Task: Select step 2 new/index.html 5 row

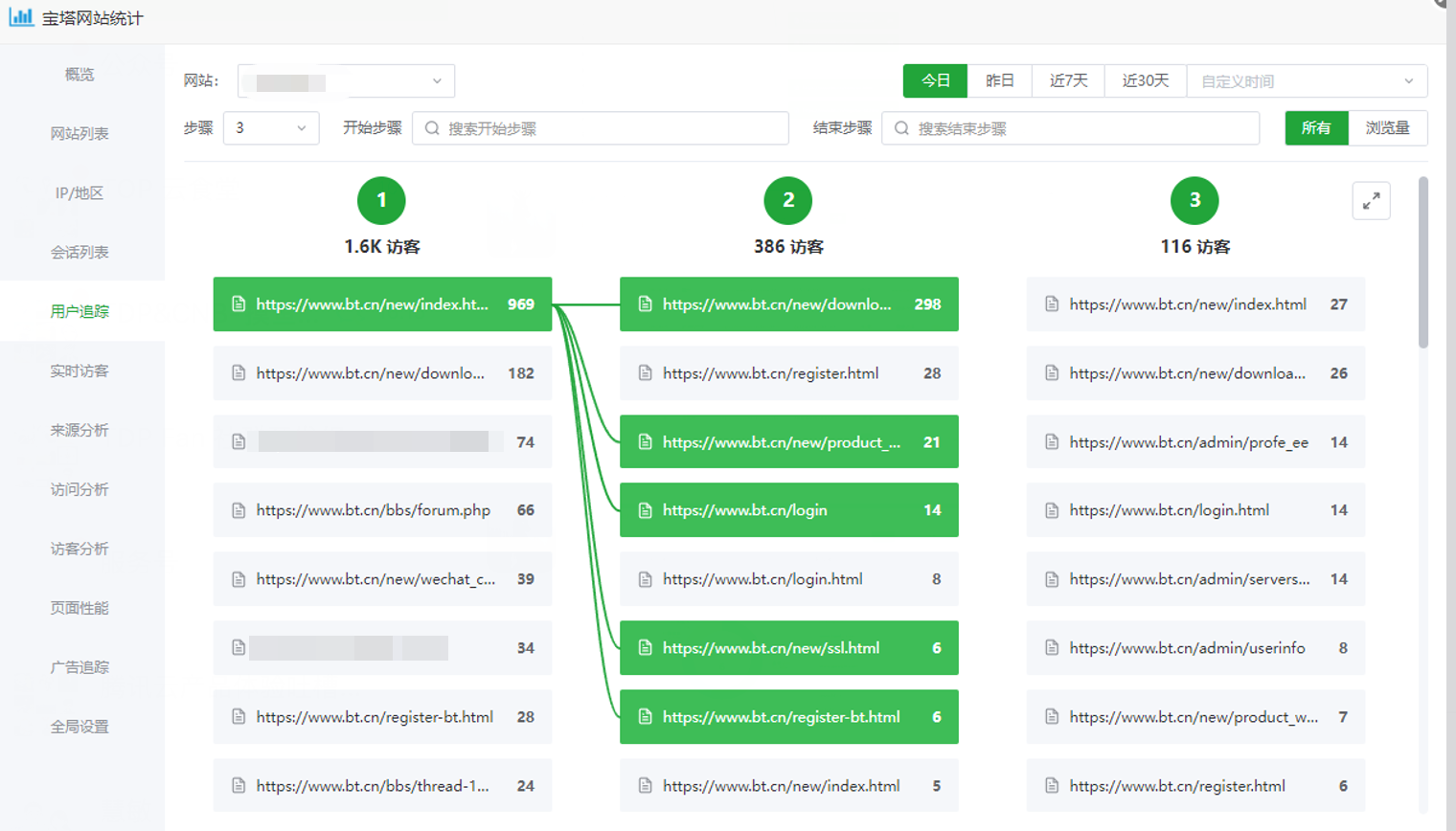Action: pyautogui.click(x=788, y=786)
